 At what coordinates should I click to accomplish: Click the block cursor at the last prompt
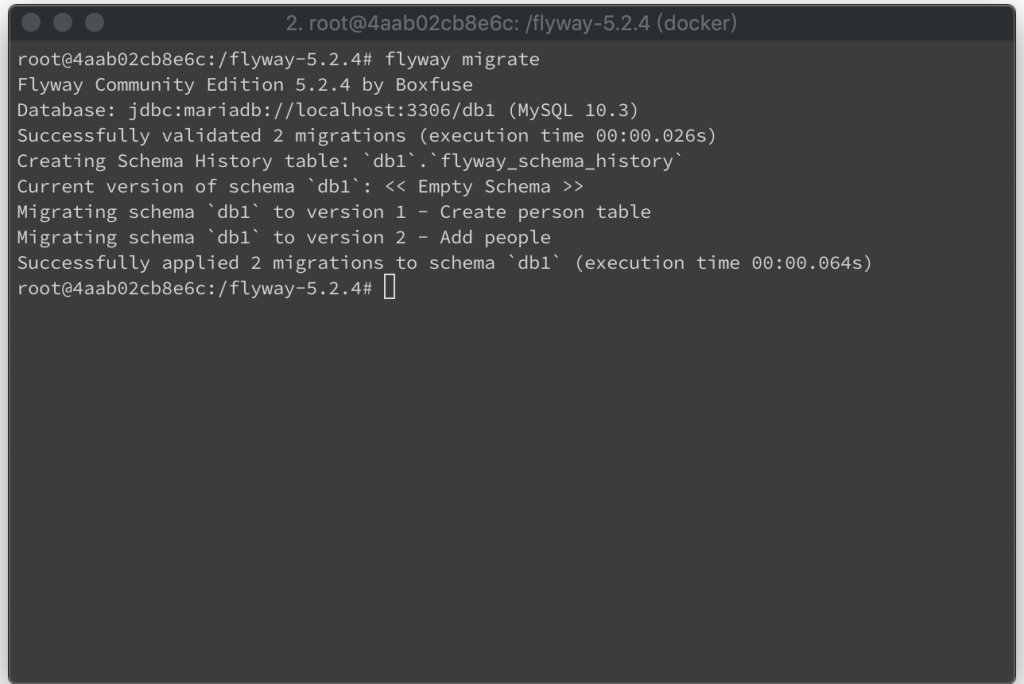(x=389, y=287)
